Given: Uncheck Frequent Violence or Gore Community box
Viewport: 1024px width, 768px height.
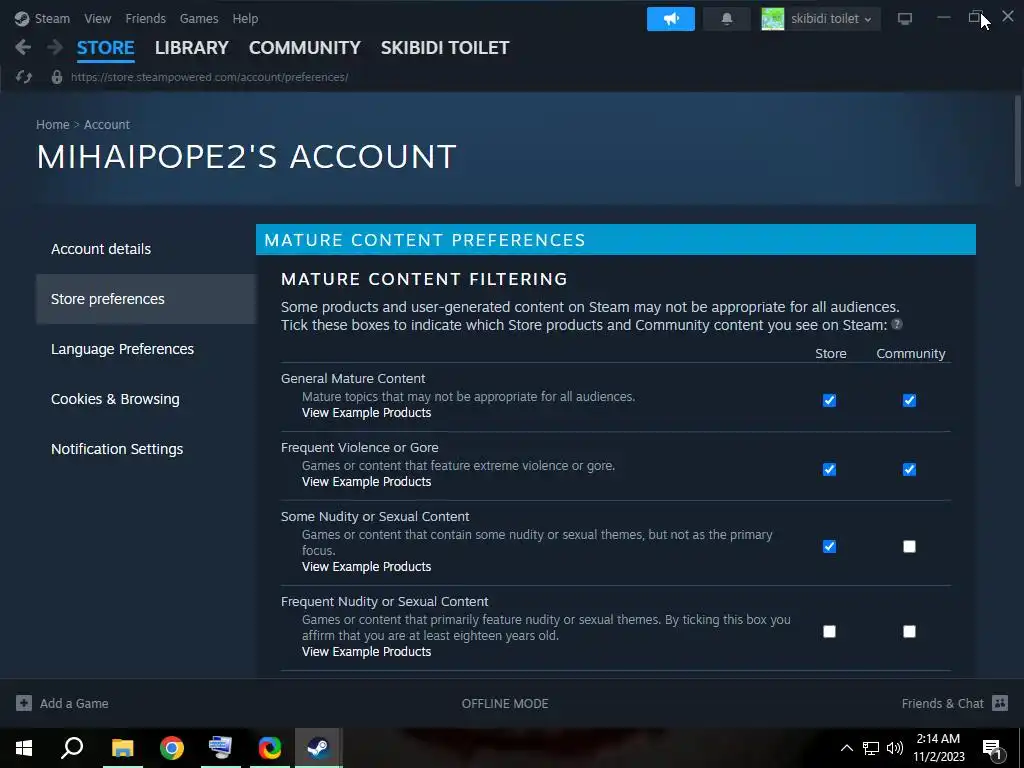Looking at the screenshot, I should tap(909, 470).
